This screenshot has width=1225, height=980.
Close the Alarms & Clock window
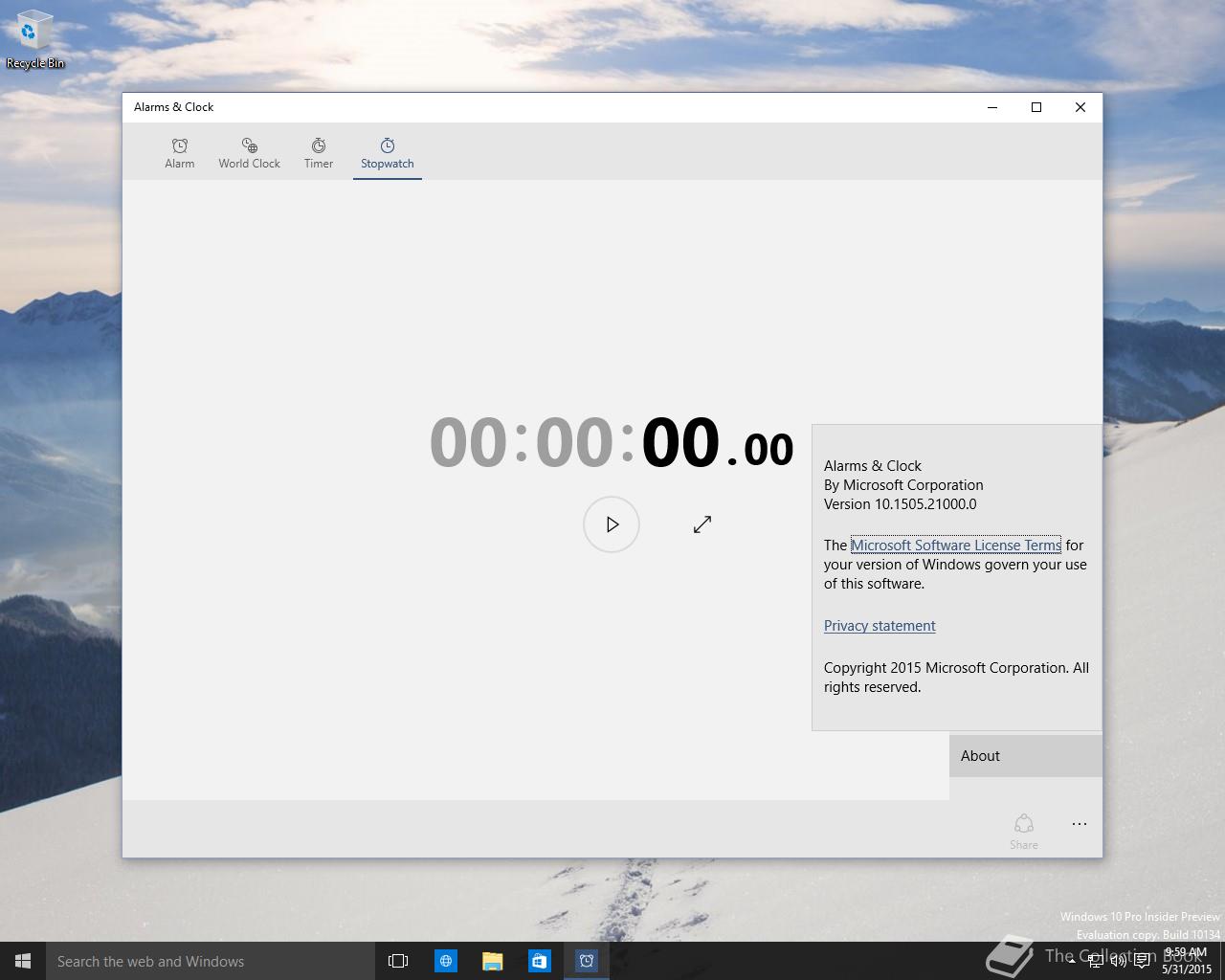tap(1080, 107)
